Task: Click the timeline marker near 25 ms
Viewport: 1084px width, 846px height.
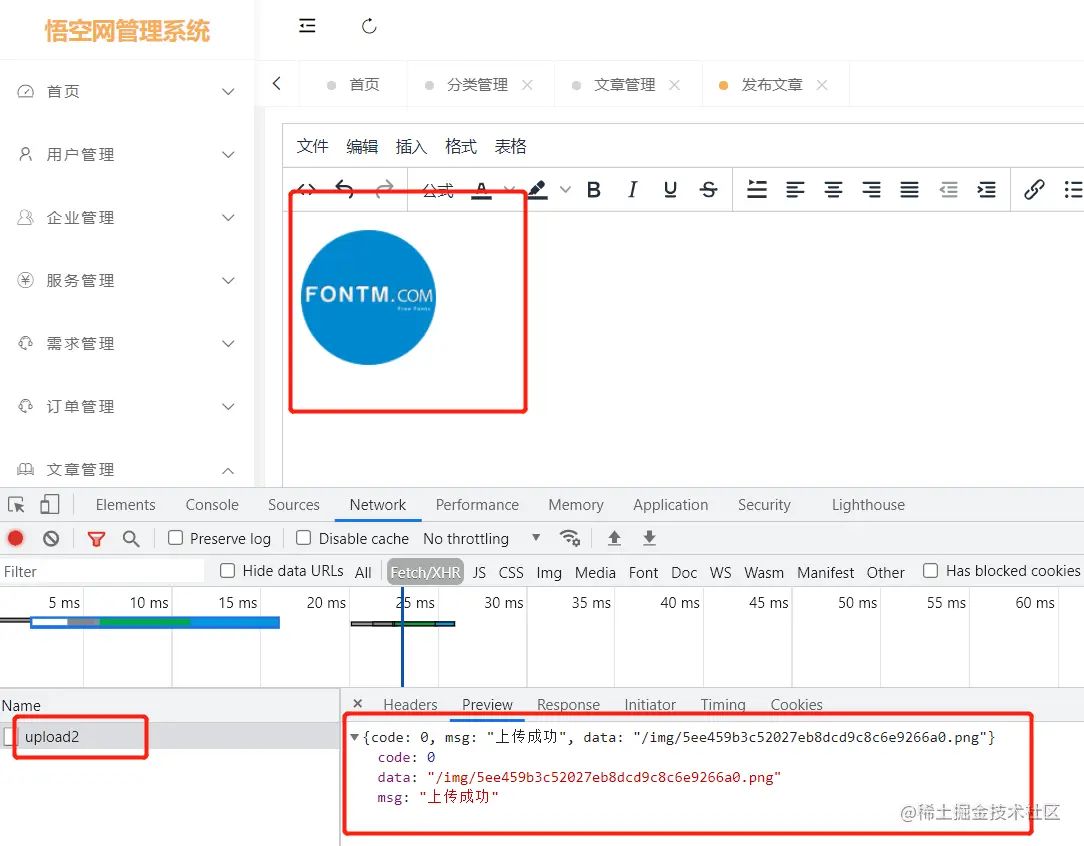Action: click(402, 636)
